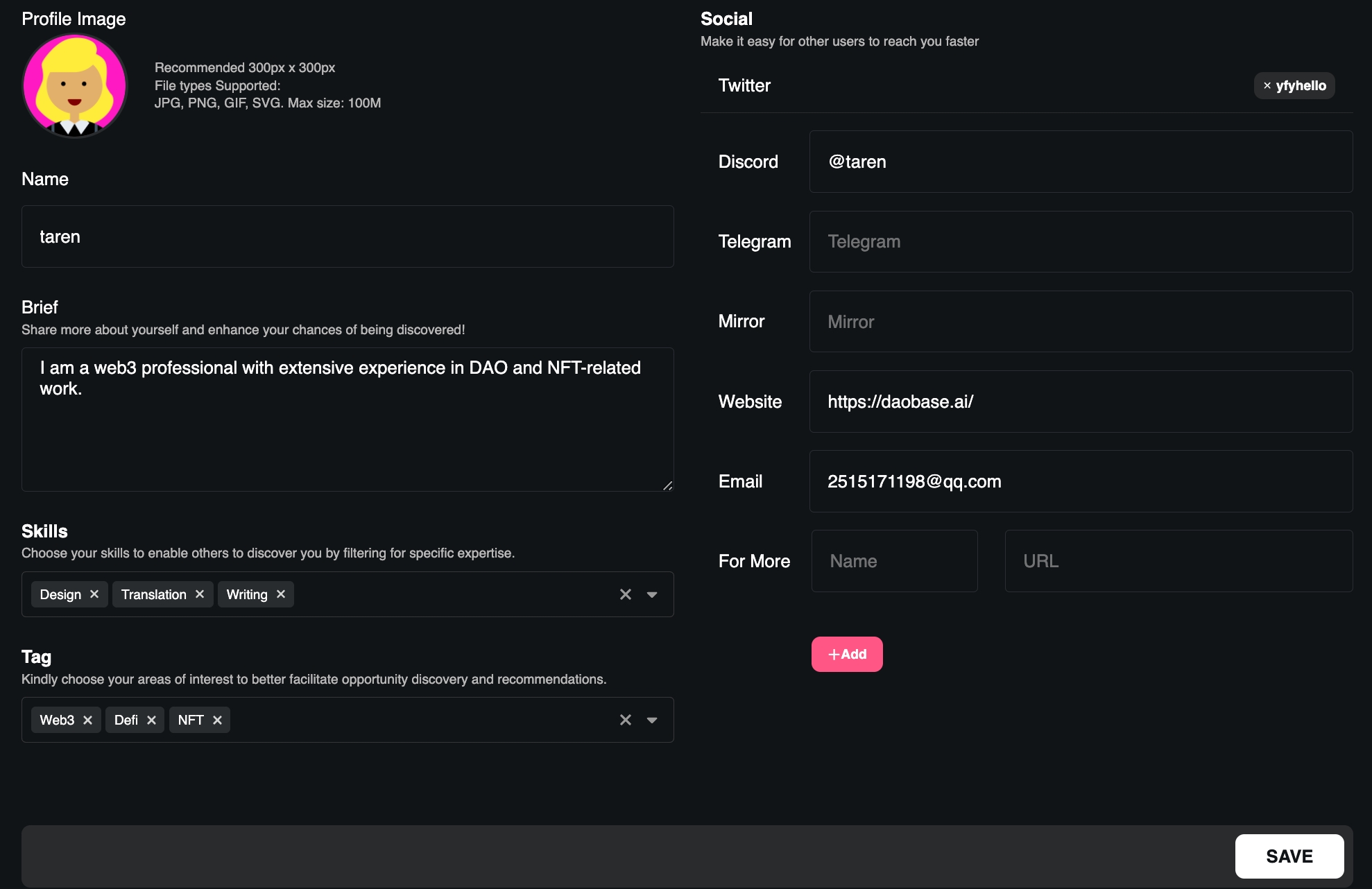Clear all selected tags
Screen dimensions: 1372x889
point(626,720)
